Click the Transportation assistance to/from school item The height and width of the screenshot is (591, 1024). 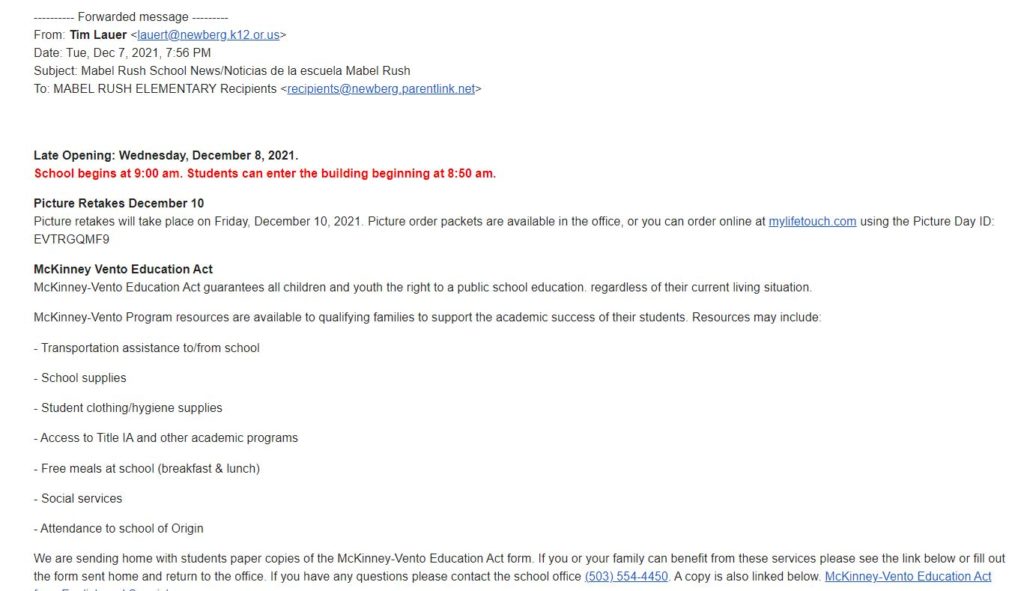(x=147, y=348)
